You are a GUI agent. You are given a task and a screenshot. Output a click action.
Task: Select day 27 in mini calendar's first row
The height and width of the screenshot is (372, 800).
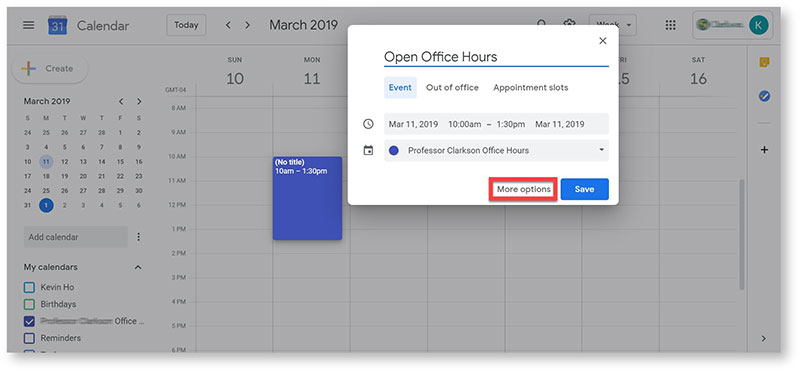pyautogui.click(x=83, y=133)
